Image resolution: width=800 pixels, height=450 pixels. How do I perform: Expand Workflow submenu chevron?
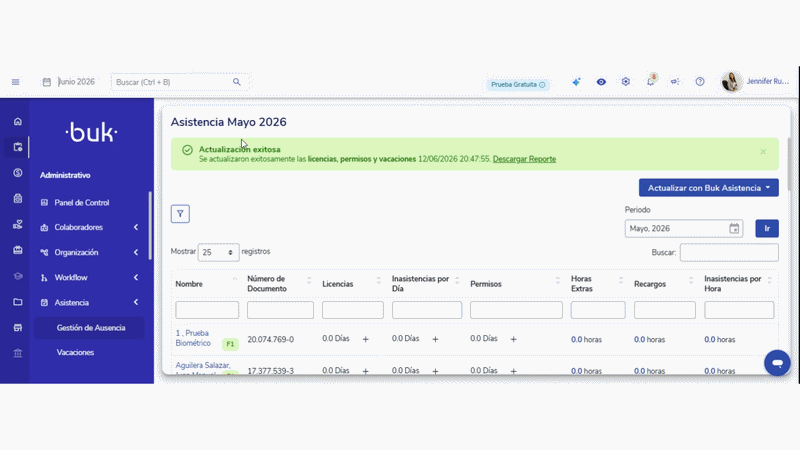pyautogui.click(x=136, y=278)
